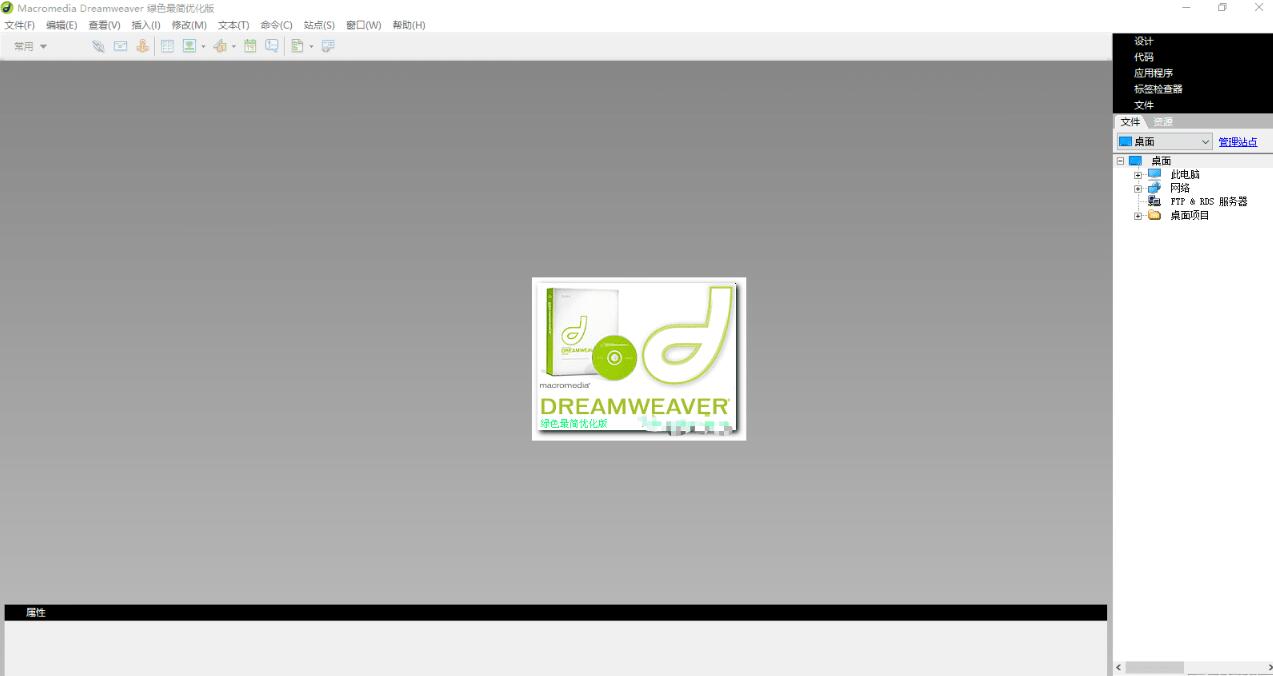Image resolution: width=1273 pixels, height=676 pixels.
Task: Click the Date calendar icon
Action: pyautogui.click(x=250, y=46)
